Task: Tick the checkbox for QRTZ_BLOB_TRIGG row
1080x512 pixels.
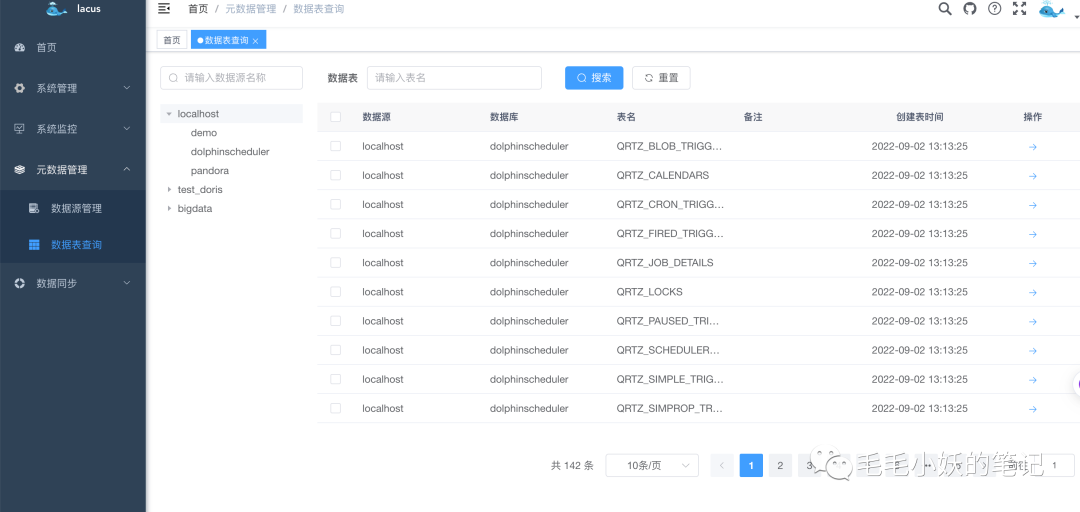Action: 335,146
